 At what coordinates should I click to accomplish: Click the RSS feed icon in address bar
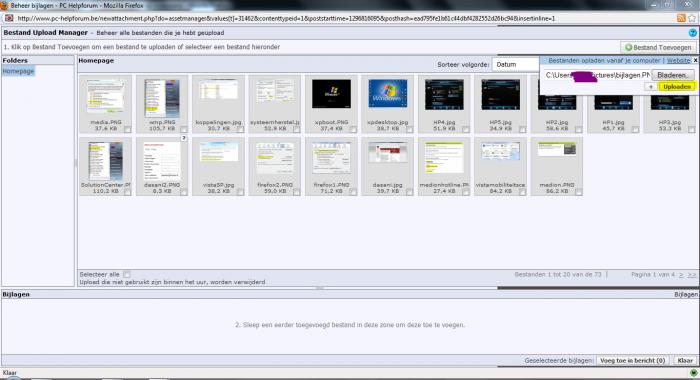click(681, 18)
